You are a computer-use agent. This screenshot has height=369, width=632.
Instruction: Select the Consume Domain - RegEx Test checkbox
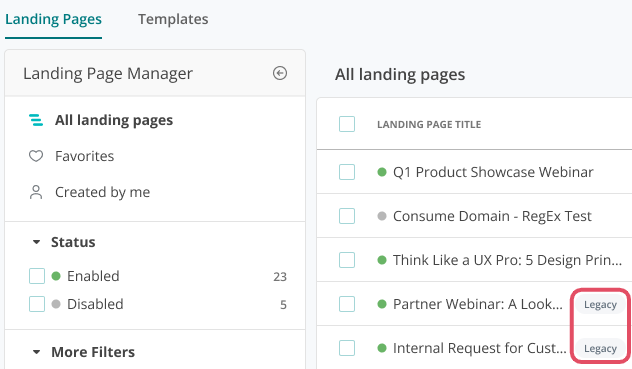(347, 216)
